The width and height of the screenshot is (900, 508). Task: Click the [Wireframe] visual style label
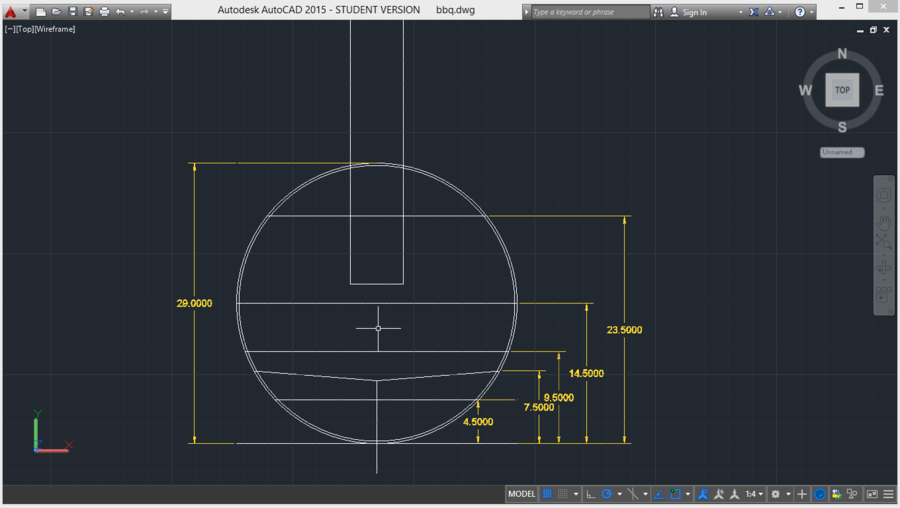tap(55, 29)
